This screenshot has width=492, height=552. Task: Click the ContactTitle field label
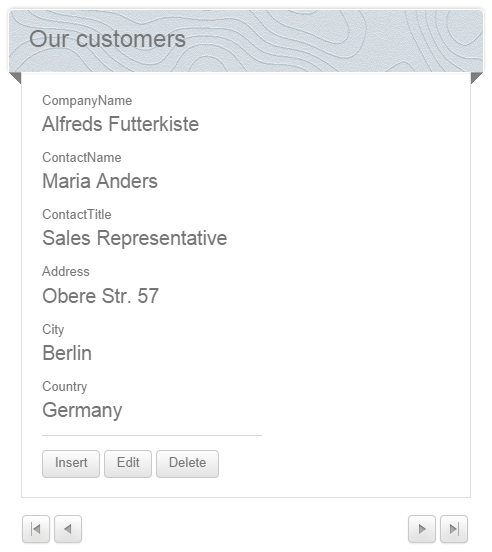click(77, 215)
